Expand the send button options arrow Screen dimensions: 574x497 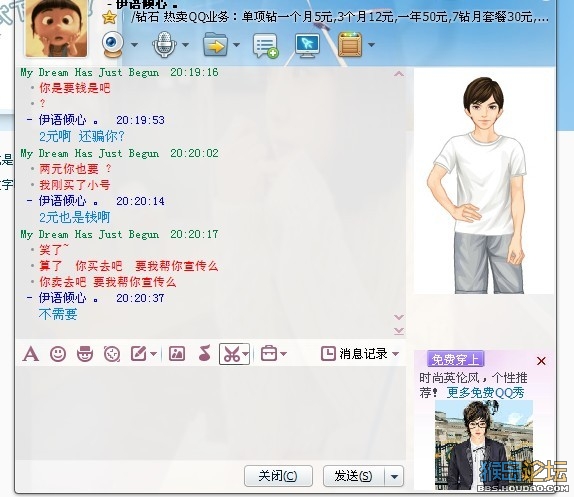coord(394,477)
